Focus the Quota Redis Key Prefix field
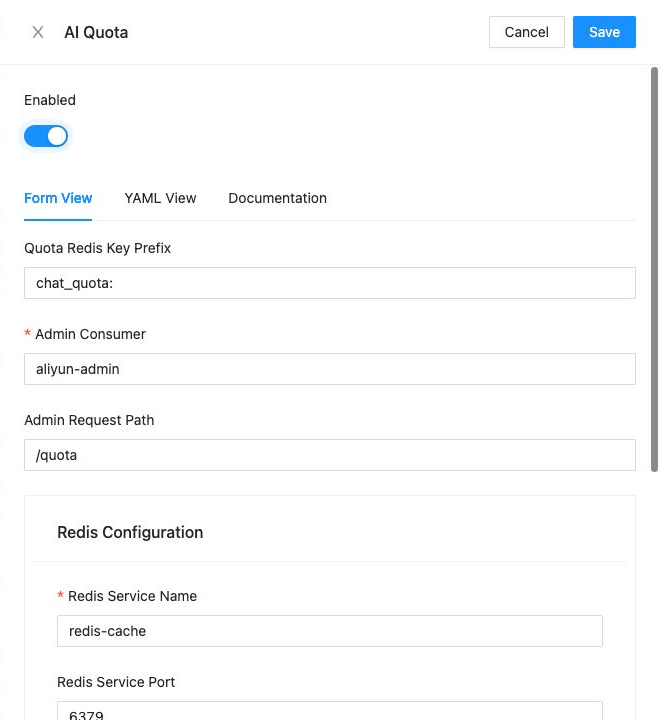This screenshot has height=720, width=660. pos(330,283)
